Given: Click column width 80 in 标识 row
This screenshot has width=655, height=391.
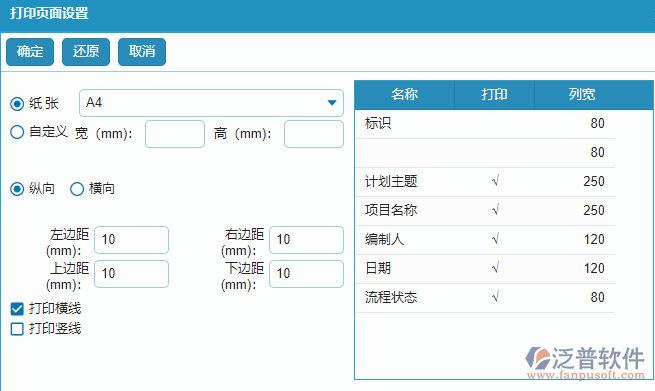Looking at the screenshot, I should 597,124.
